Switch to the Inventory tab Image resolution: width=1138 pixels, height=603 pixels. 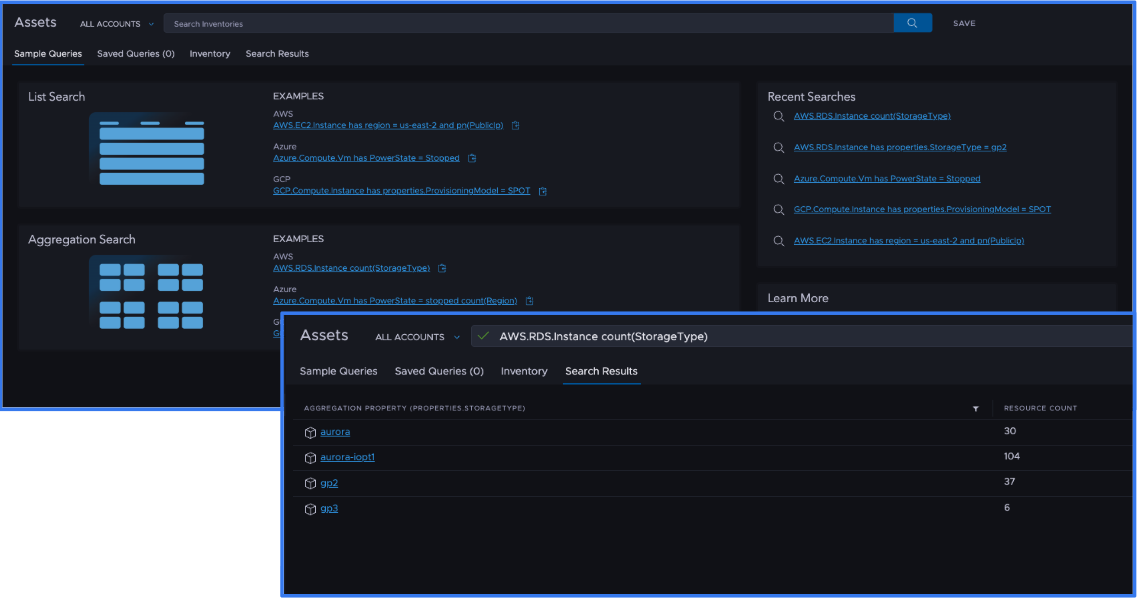point(209,54)
